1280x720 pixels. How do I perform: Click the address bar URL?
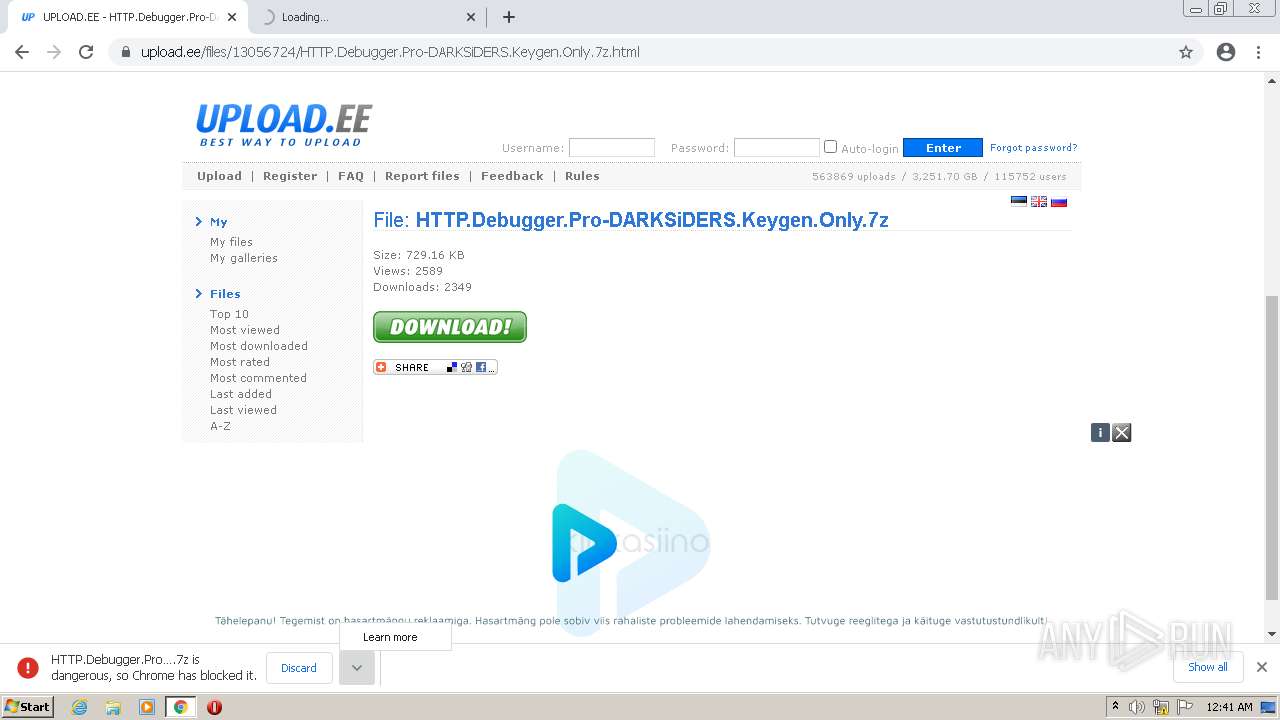point(390,52)
